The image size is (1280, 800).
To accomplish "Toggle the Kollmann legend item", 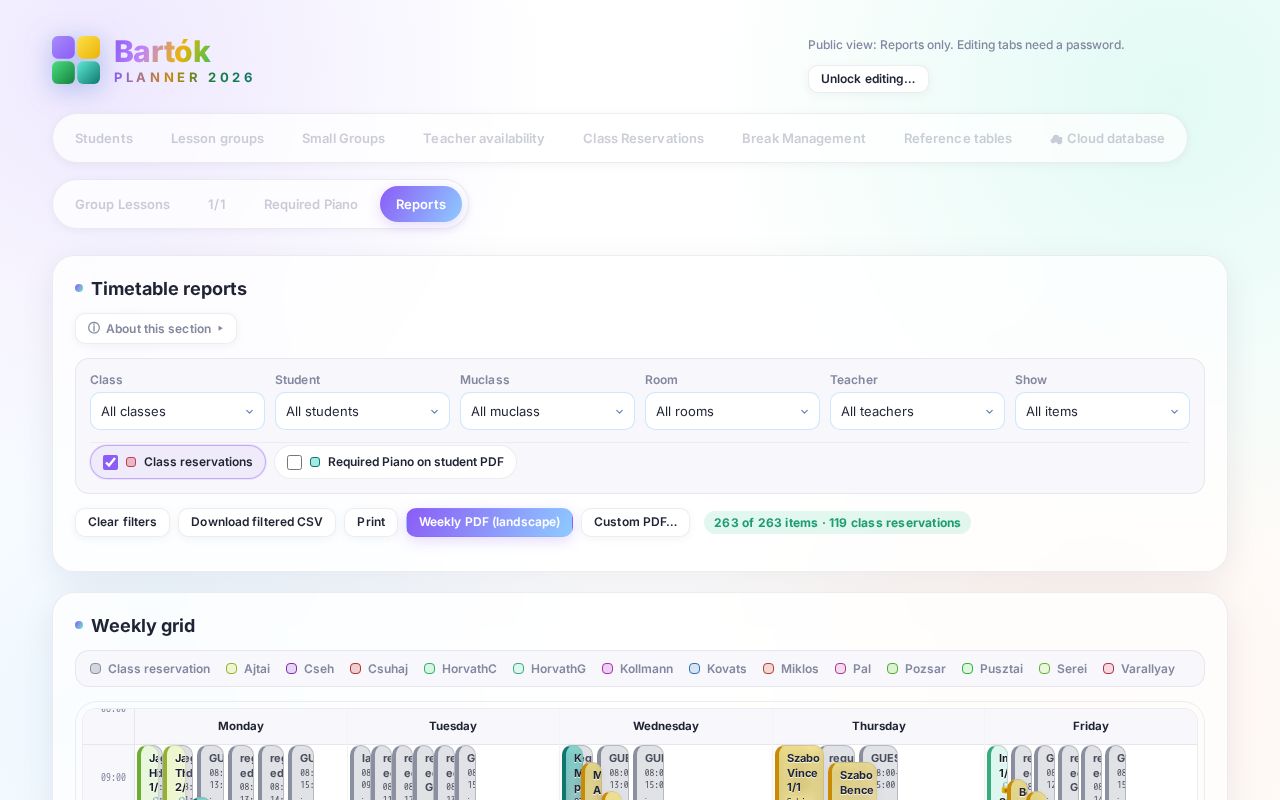I will tap(637, 669).
